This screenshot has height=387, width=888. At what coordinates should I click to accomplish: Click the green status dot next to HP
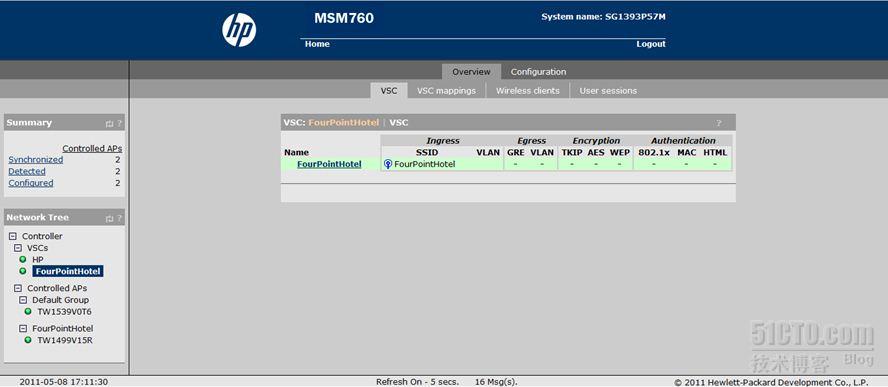pyautogui.click(x=23, y=260)
